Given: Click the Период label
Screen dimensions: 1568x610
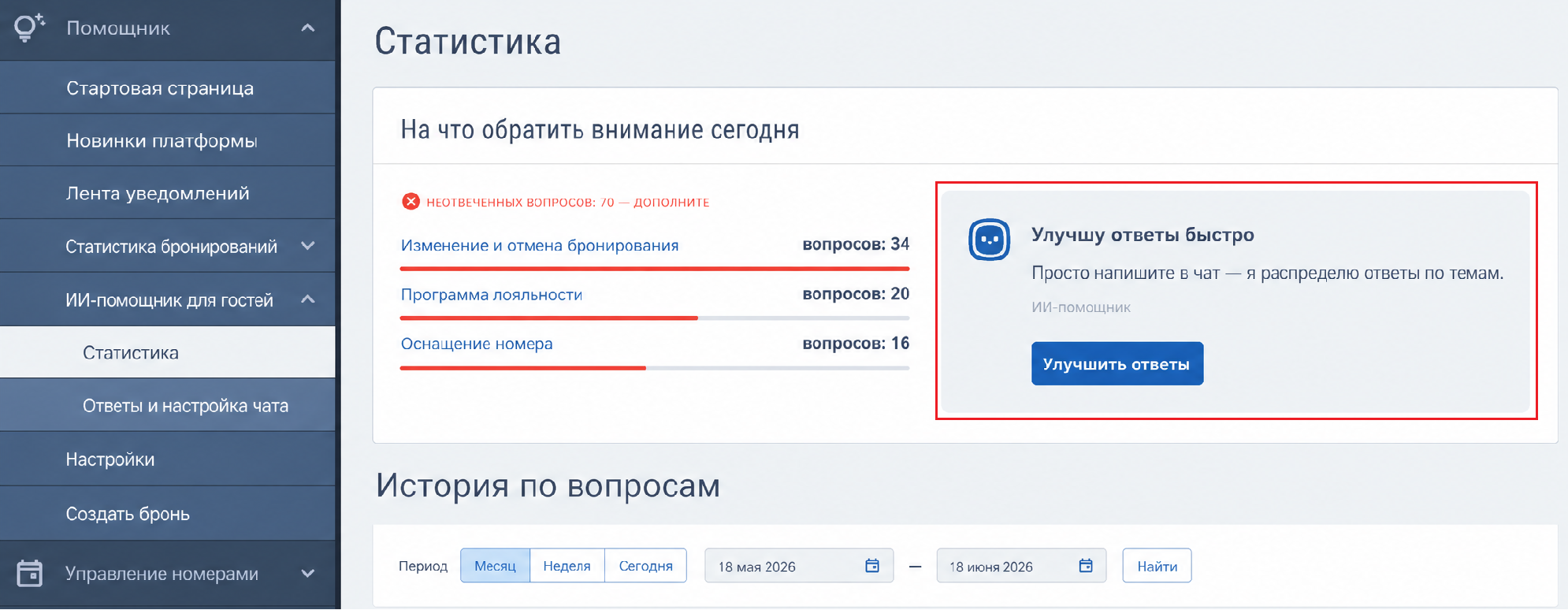Looking at the screenshot, I should click(422, 566).
